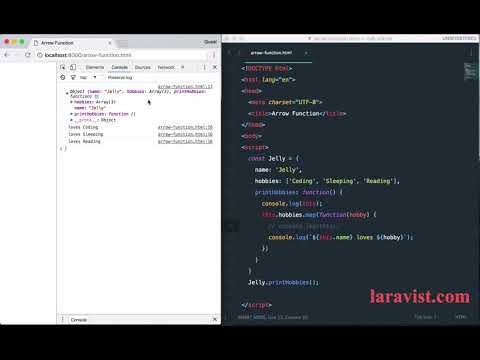Image resolution: width=480 pixels, height=360 pixels.
Task: Place cursor on the this.hobbies.map line
Action: pyautogui.click(x=319, y=215)
